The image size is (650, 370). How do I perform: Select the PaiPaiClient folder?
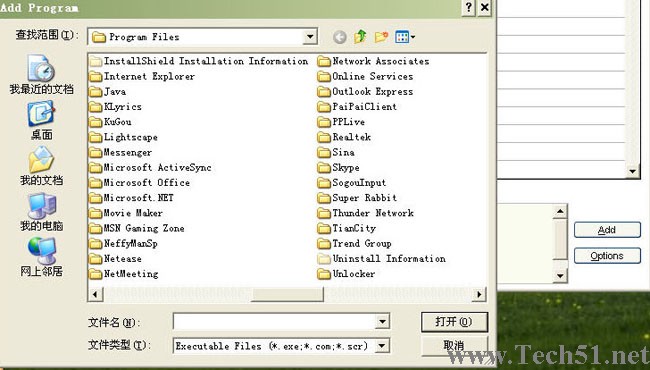(x=357, y=107)
